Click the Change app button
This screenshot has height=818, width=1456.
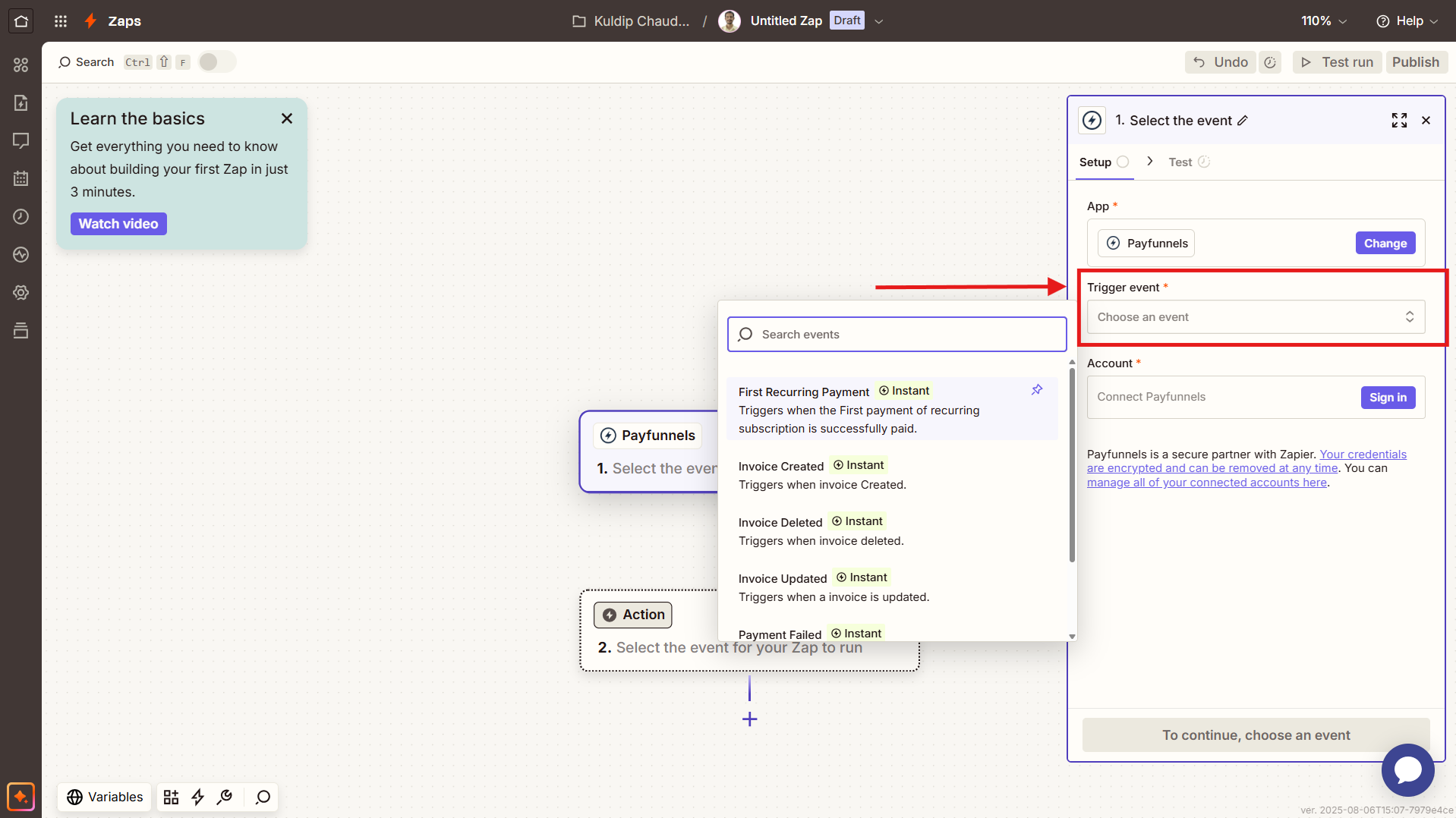coord(1385,244)
